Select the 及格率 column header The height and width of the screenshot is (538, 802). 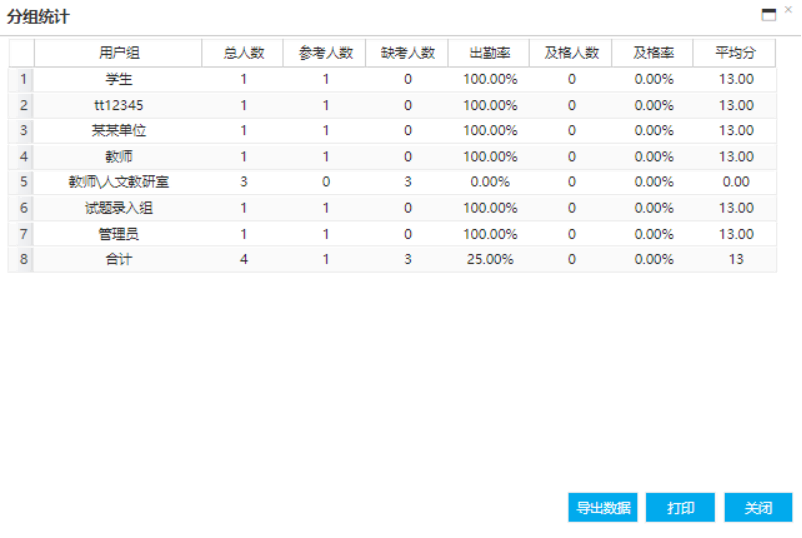(x=653, y=53)
